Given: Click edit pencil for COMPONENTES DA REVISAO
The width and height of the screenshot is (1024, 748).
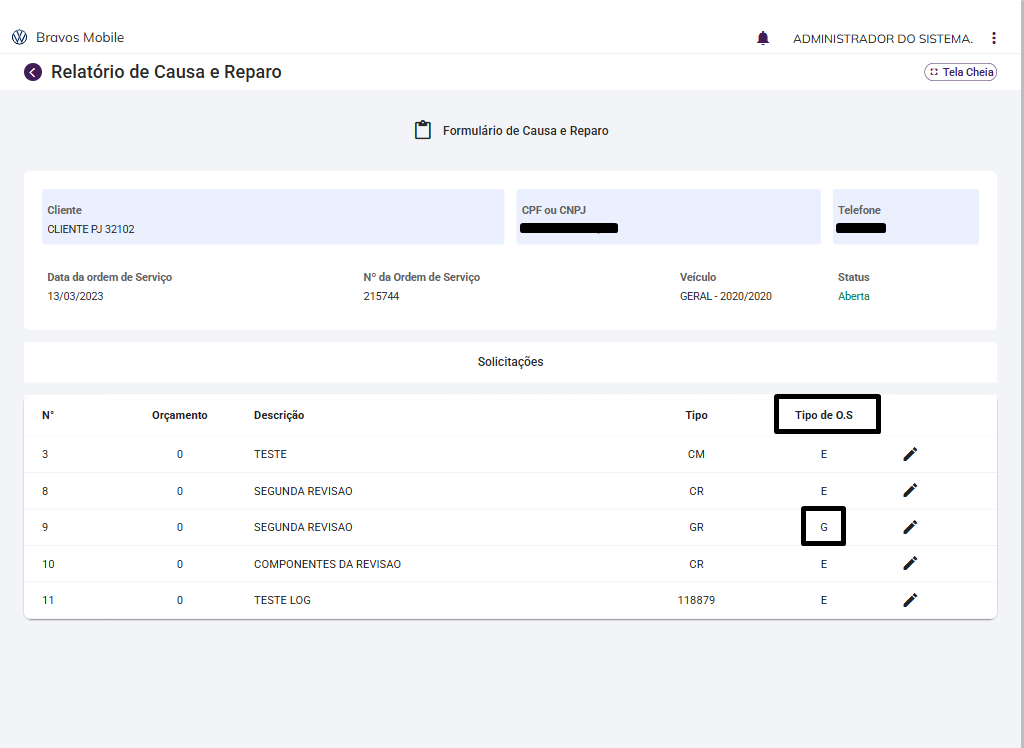Looking at the screenshot, I should pyautogui.click(x=910, y=563).
